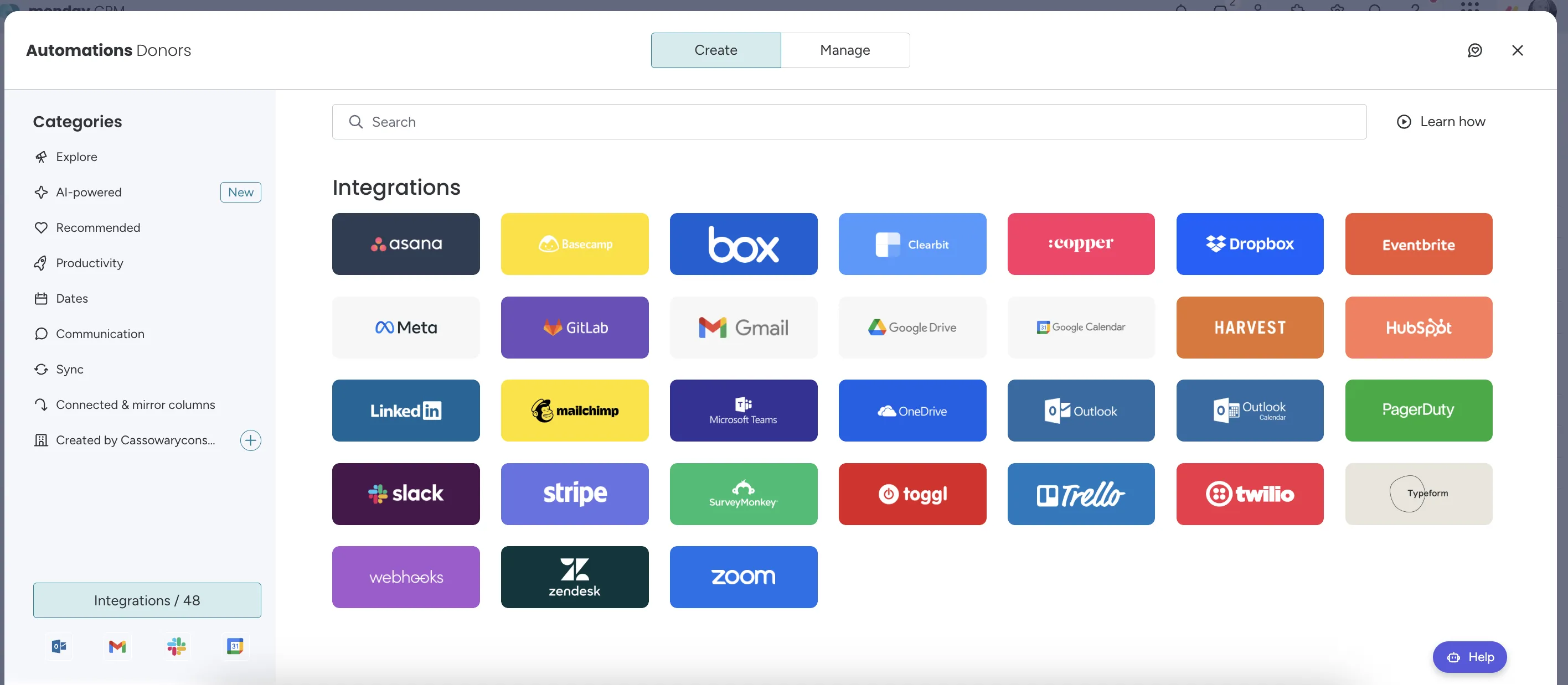This screenshot has width=1568, height=685.
Task: Click the Google Calendar shortcut icon in sidebar footer
Action: click(x=235, y=646)
